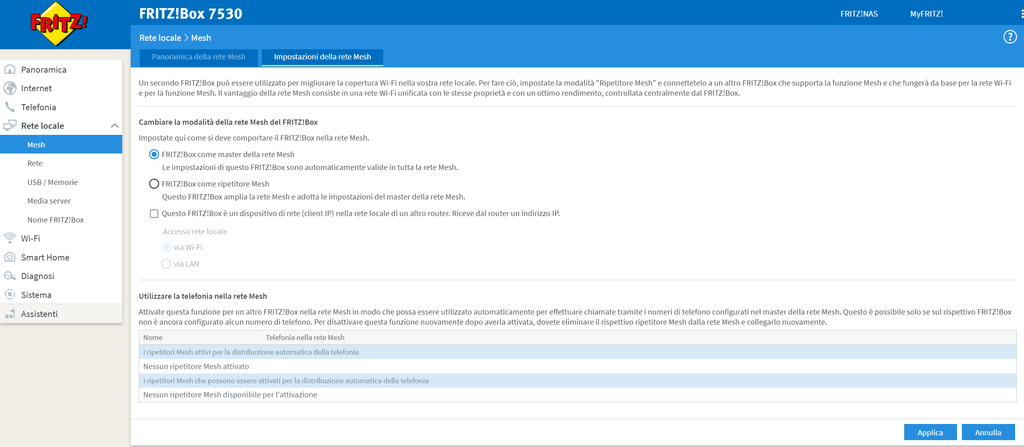1024x447 pixels.
Task: Click the 'Nessun ripetitore Mesh attivato' row
Action: tap(578, 367)
